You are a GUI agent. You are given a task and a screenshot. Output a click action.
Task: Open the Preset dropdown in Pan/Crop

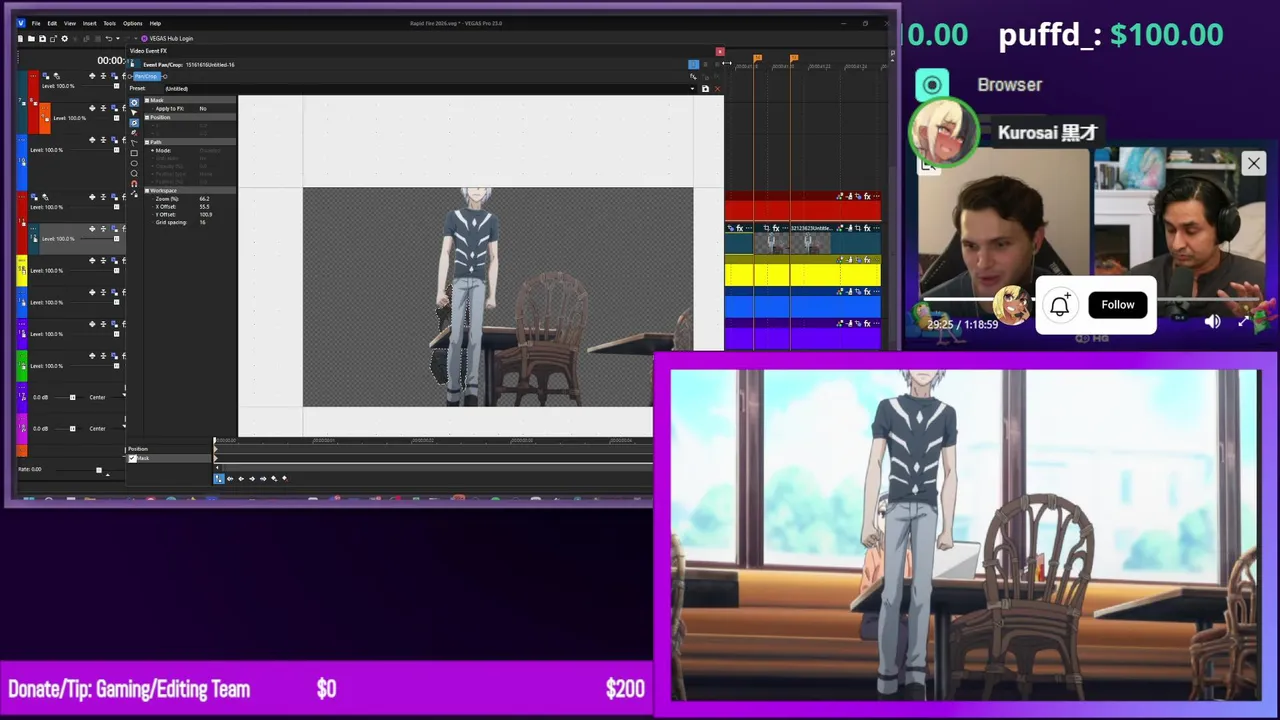[692, 89]
